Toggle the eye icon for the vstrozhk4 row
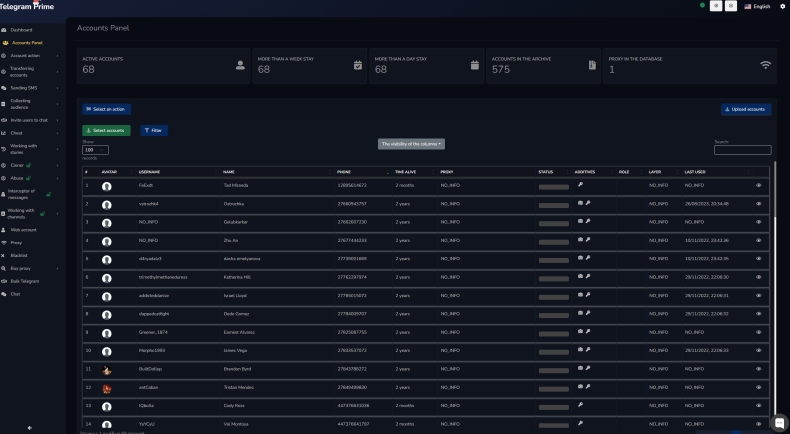 759,203
